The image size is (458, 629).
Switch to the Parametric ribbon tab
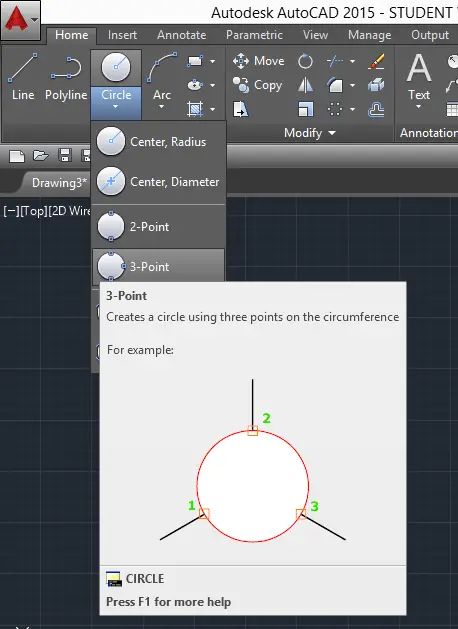click(x=254, y=35)
